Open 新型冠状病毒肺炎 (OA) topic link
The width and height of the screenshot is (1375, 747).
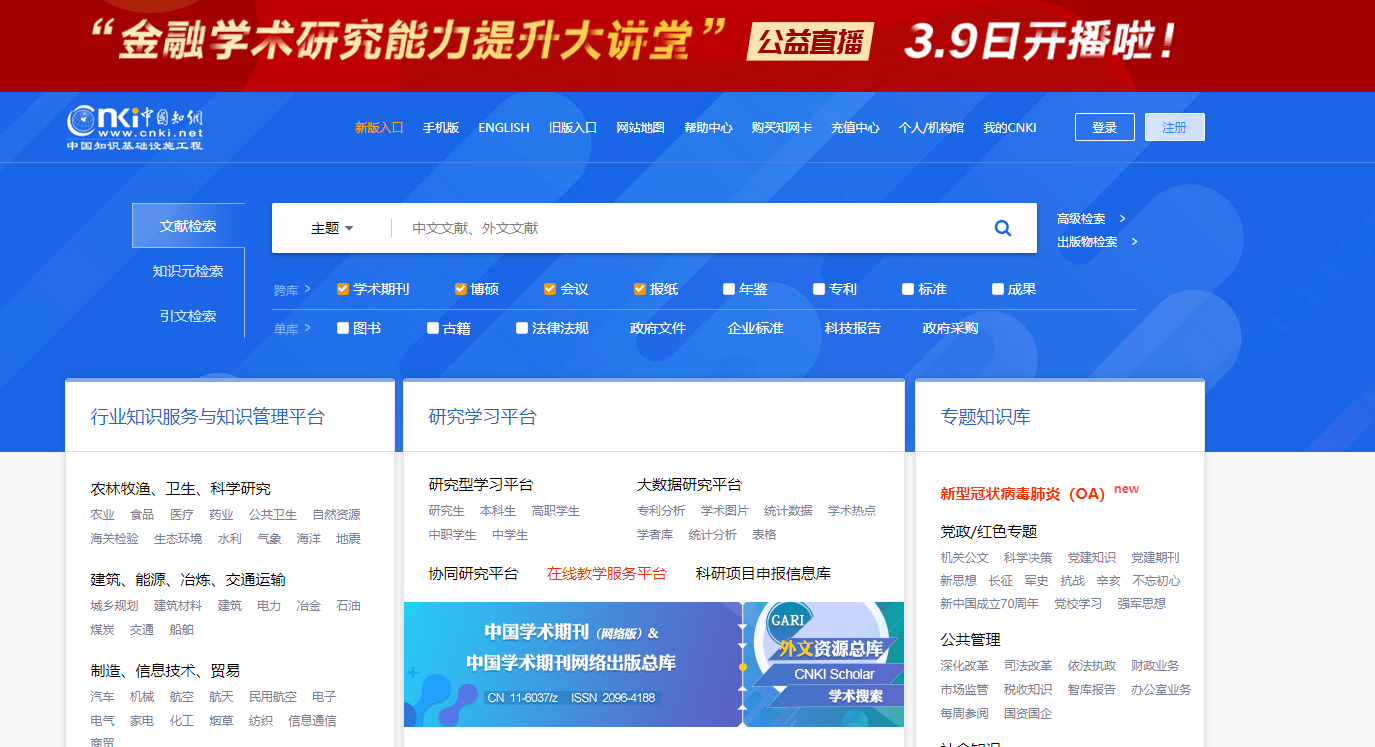1022,493
